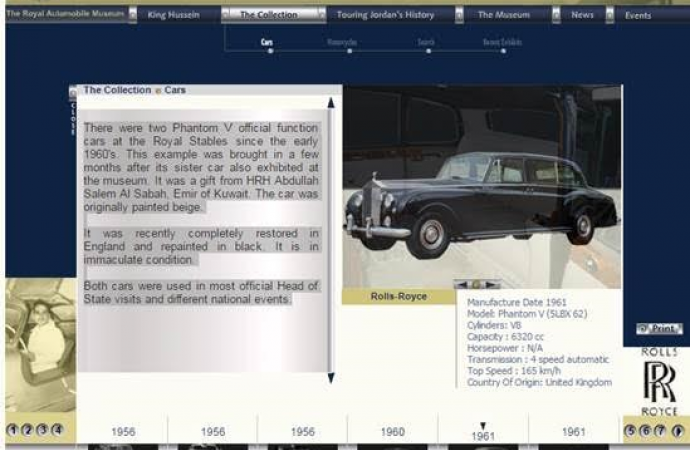Click the center dot between photo arrows
Screen dimensions: 690x450
(476, 285)
